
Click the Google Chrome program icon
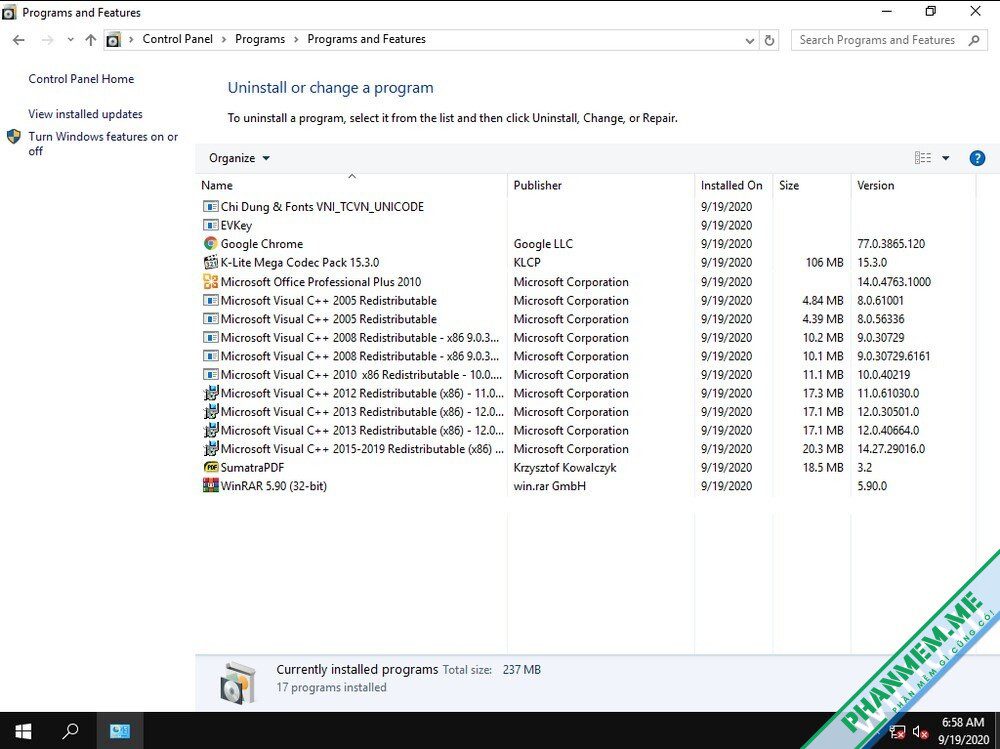[x=210, y=244]
